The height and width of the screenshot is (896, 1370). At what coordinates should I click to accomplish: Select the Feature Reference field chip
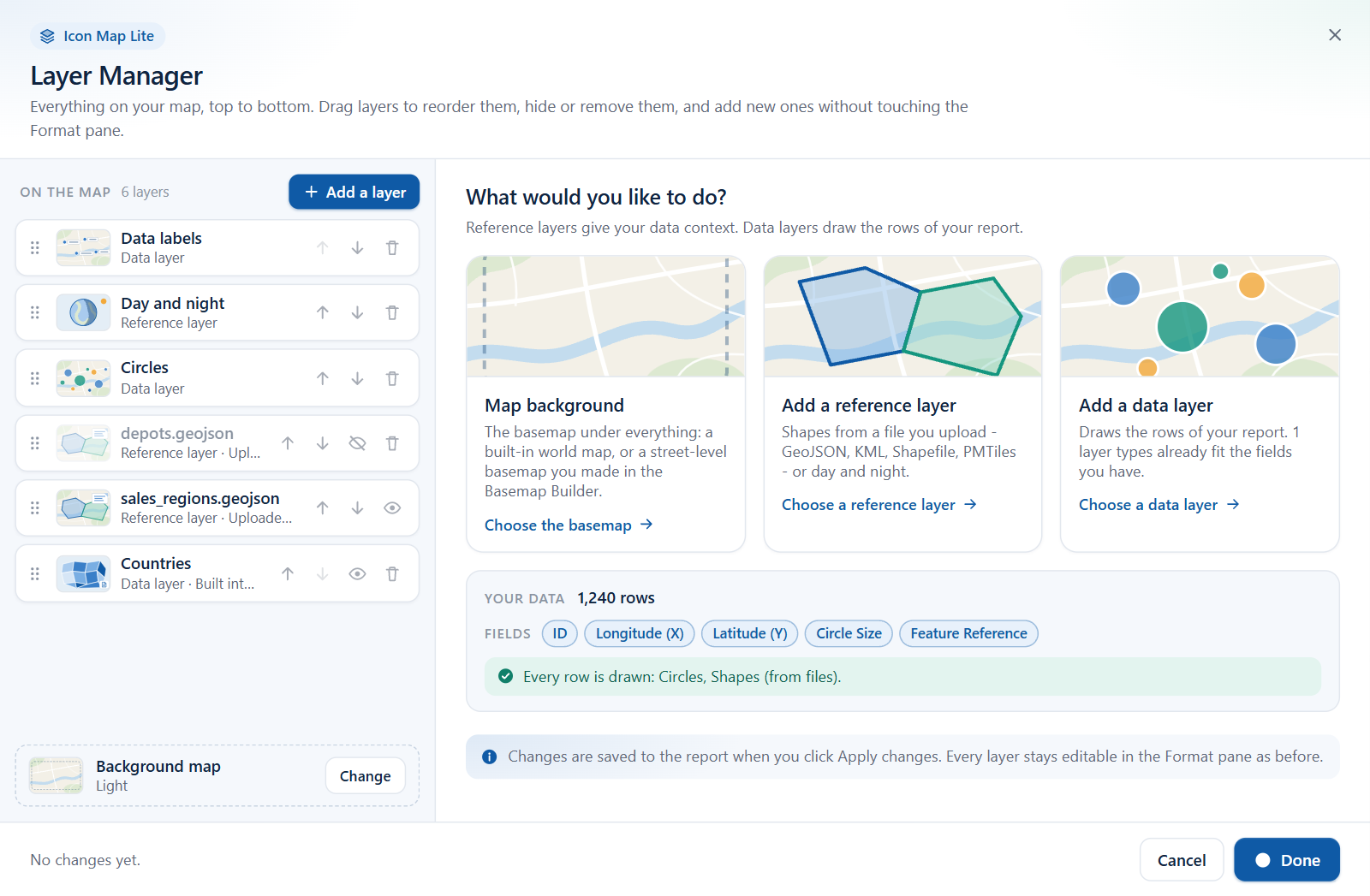click(968, 634)
